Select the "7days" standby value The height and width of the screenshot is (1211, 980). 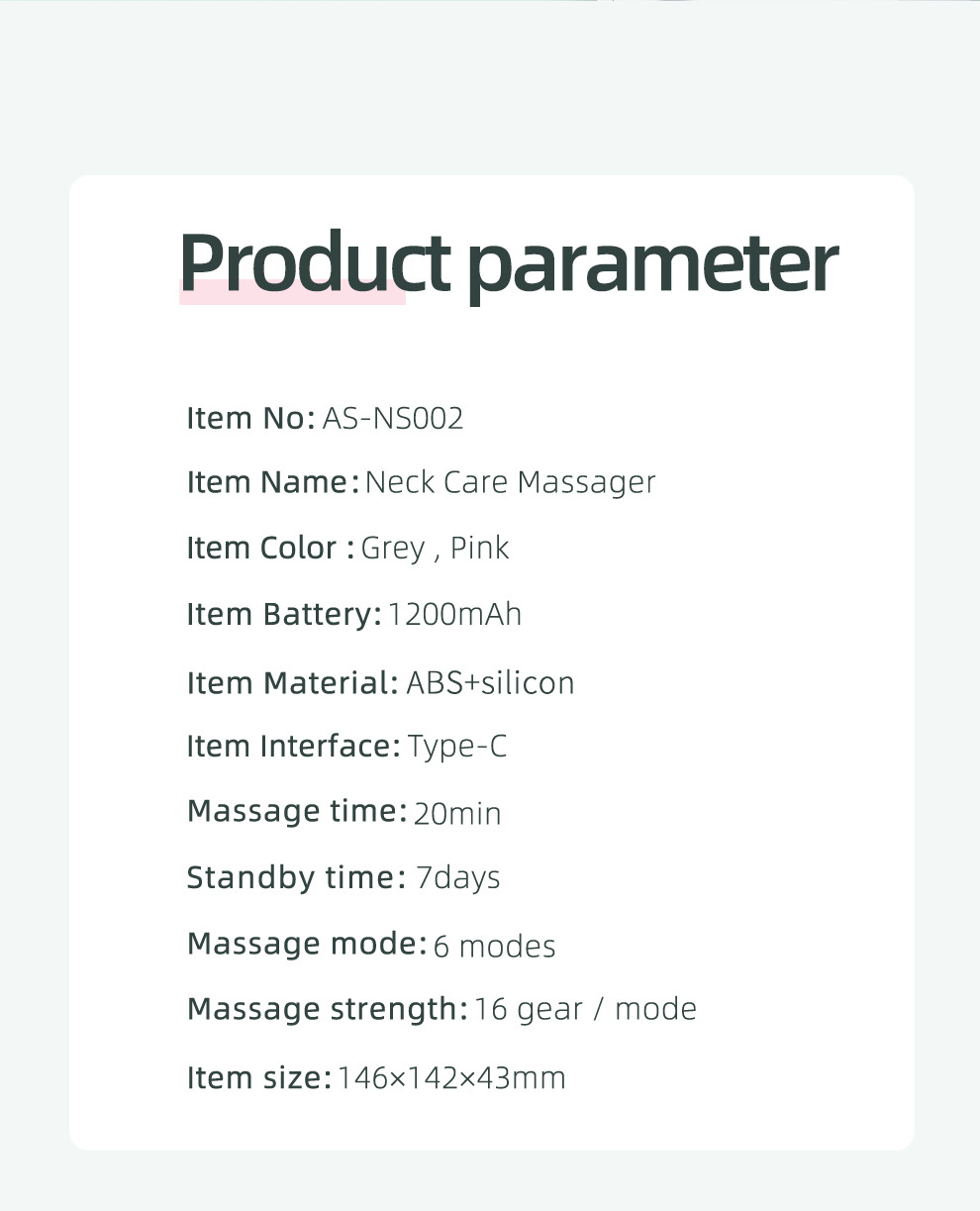tap(458, 878)
